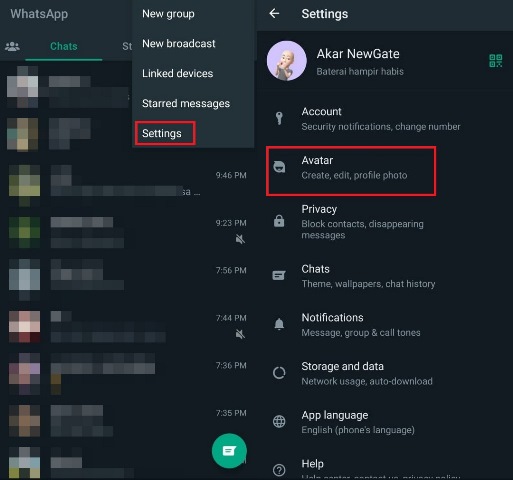Screen dimensions: 513x480
Task: Tap the contact photo of the 9:46 PM chat
Action: pyautogui.click(x=24, y=185)
